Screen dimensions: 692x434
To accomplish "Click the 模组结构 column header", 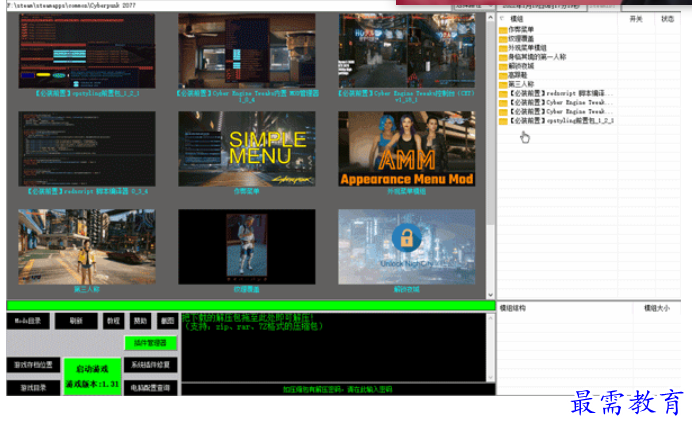I will click(513, 308).
